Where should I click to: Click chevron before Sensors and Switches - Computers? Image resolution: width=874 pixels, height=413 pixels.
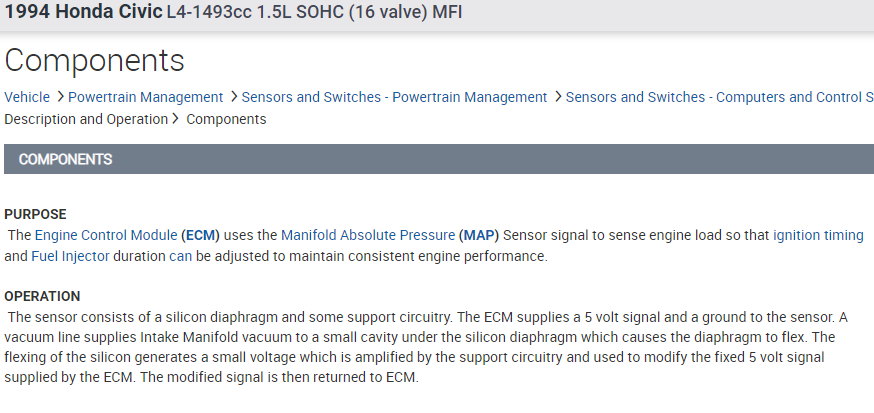click(557, 97)
